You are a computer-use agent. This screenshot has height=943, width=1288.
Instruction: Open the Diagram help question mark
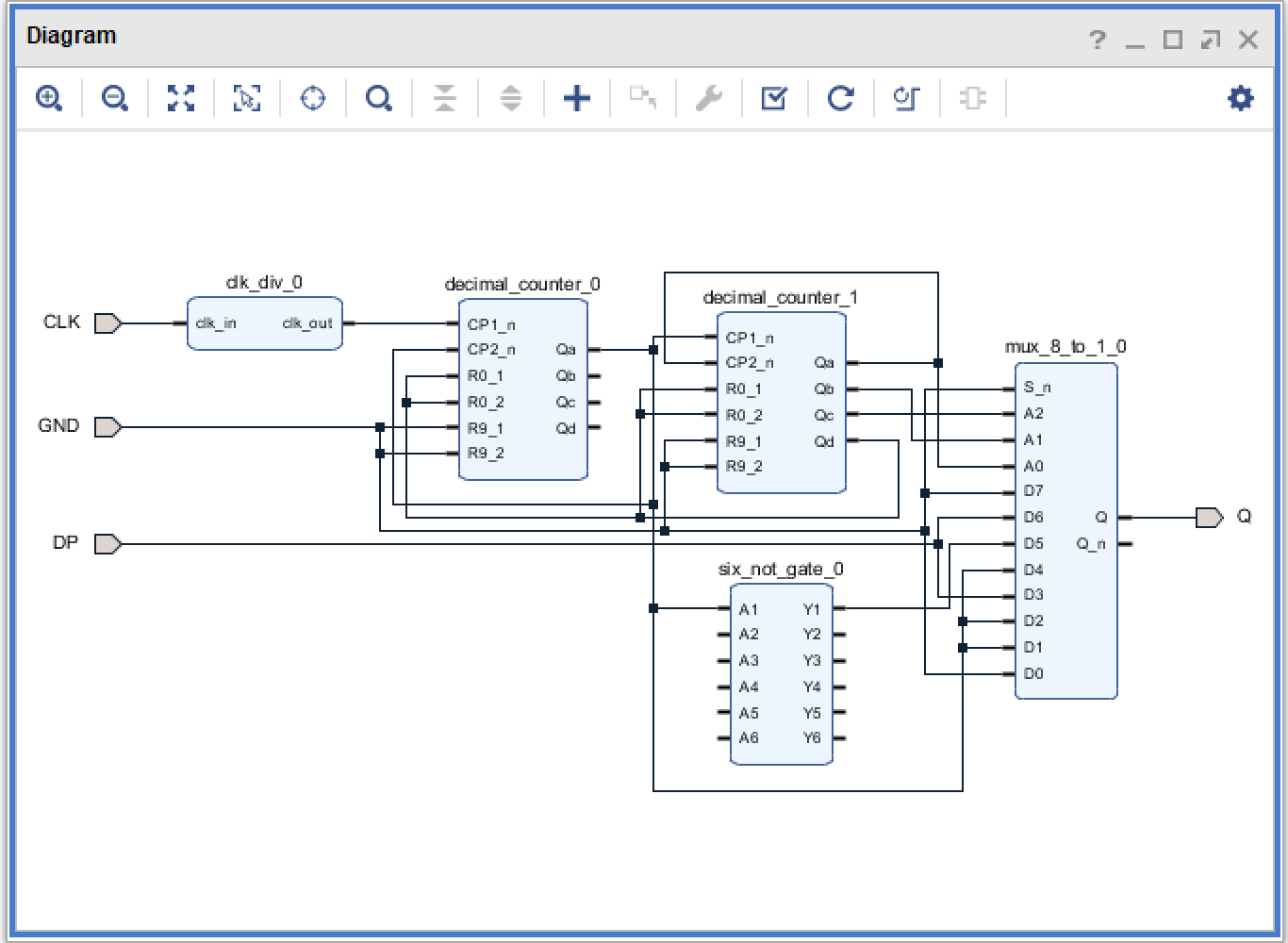coord(1098,40)
